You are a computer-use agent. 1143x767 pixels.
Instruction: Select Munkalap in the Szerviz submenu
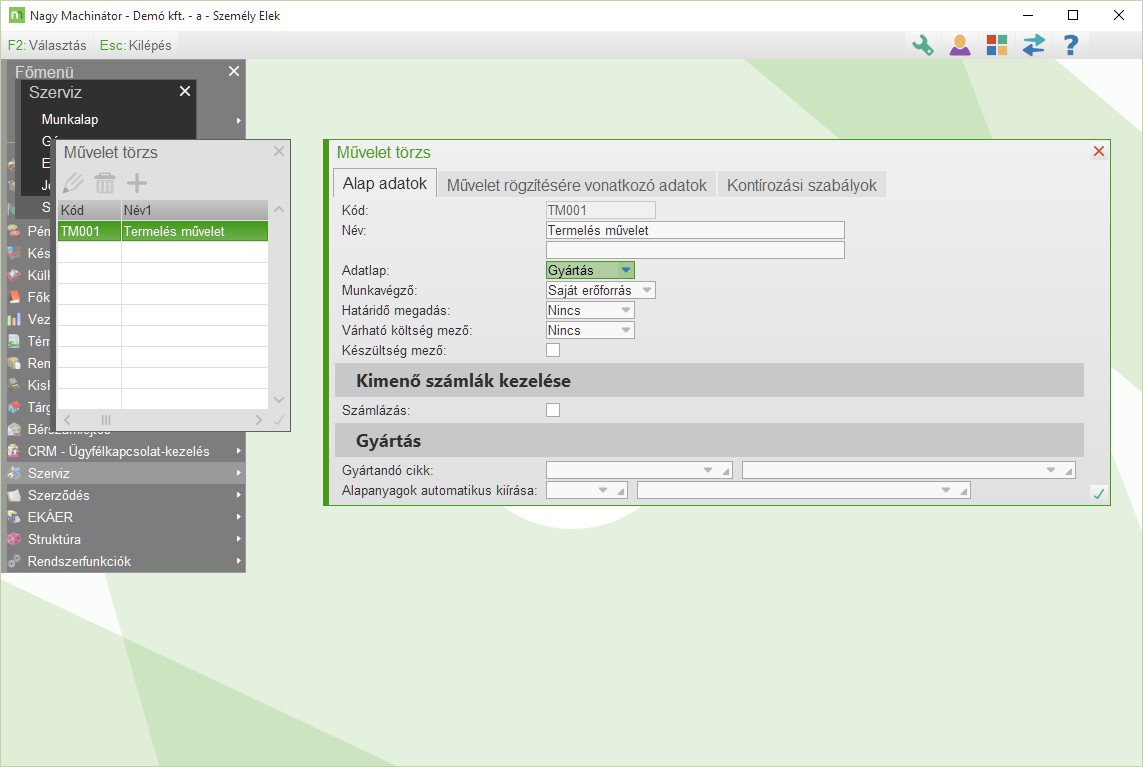70,119
